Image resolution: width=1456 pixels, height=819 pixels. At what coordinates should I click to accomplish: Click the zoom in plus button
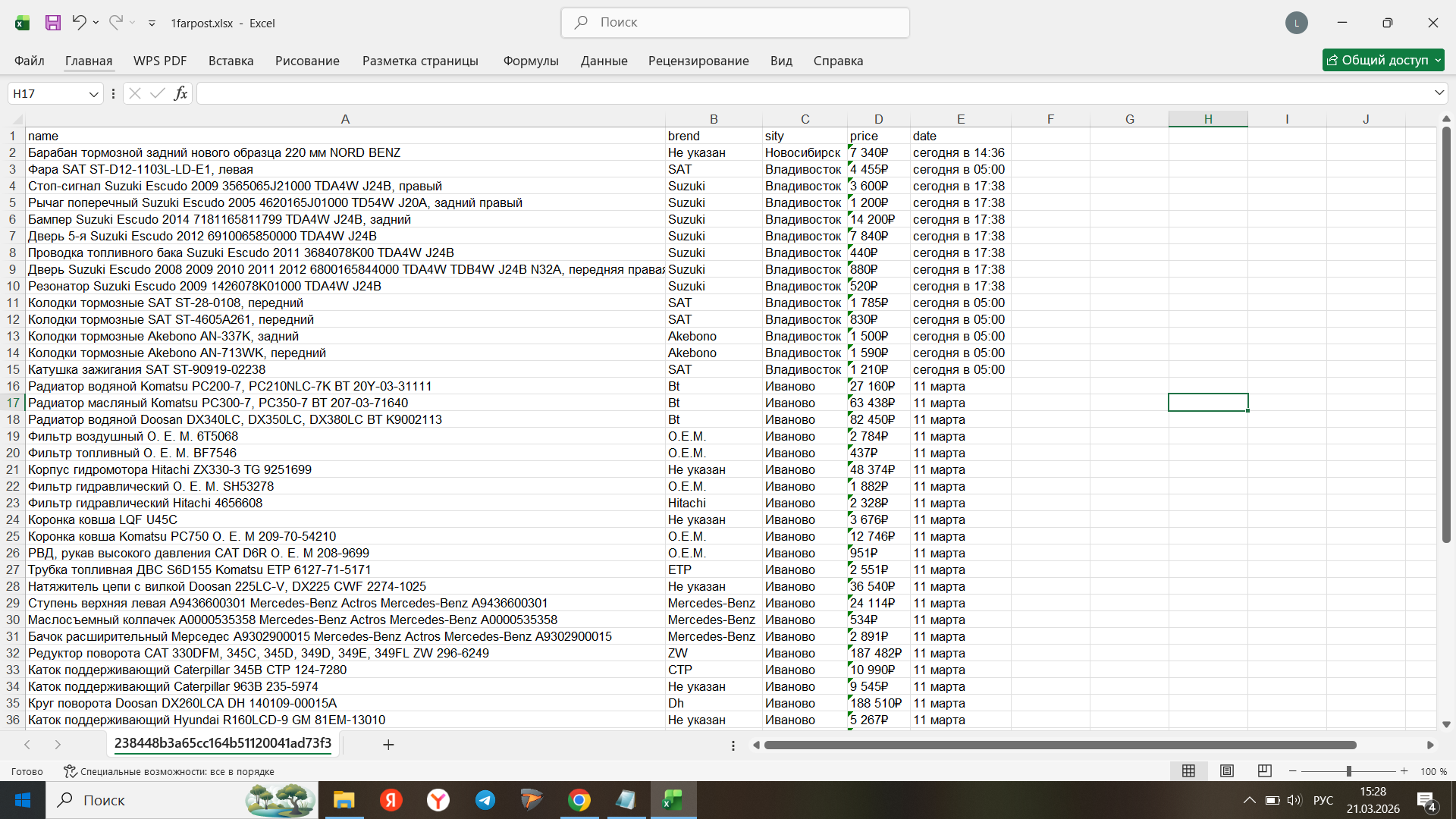(x=1404, y=771)
